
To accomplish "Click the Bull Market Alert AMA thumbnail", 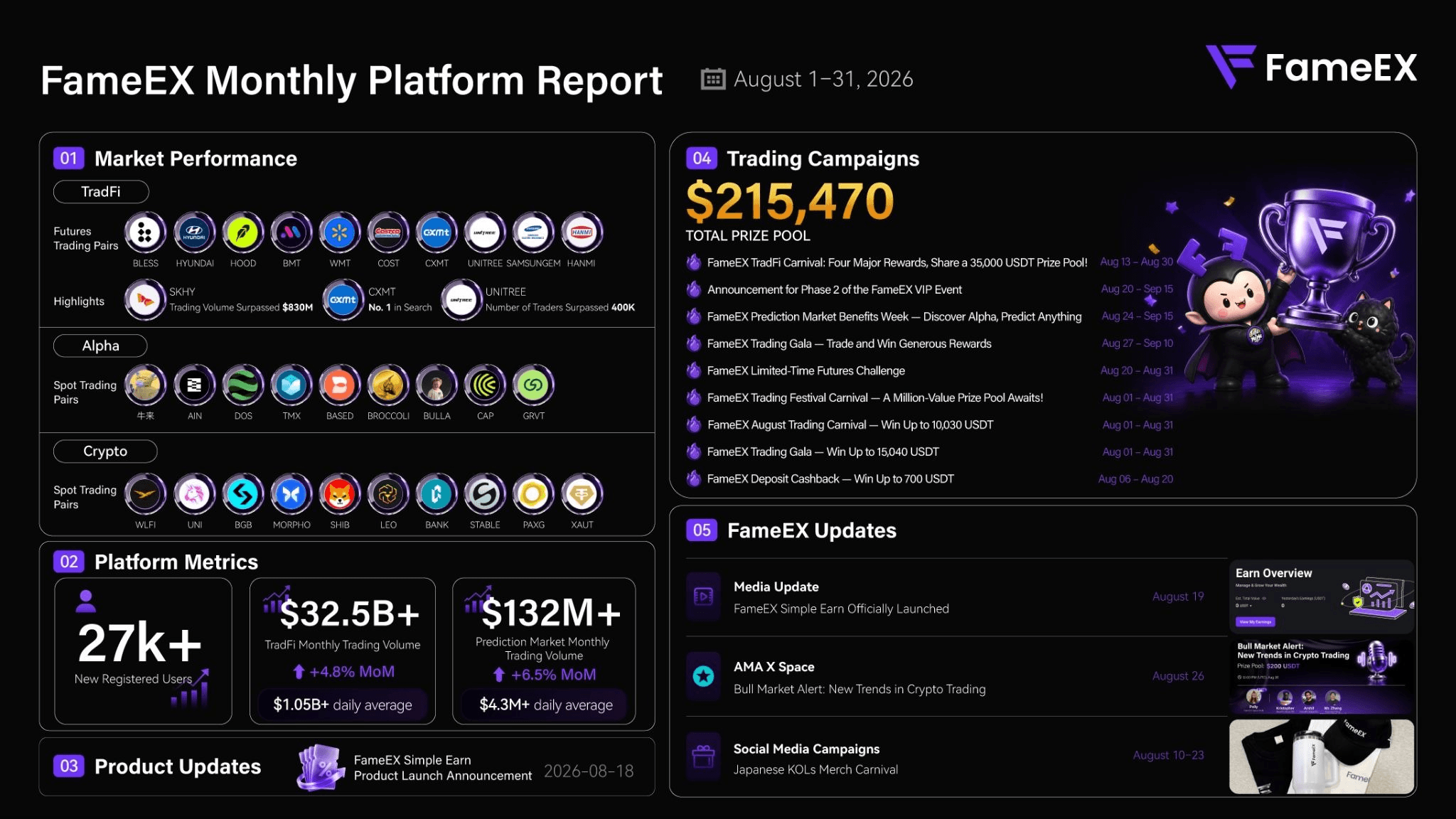I will pyautogui.click(x=1322, y=676).
